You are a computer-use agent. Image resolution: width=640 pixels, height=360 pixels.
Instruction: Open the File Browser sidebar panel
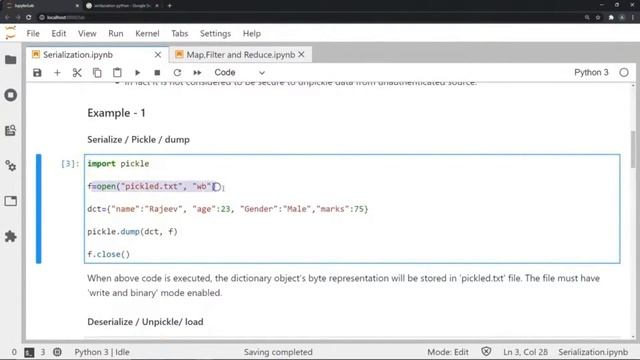11,60
